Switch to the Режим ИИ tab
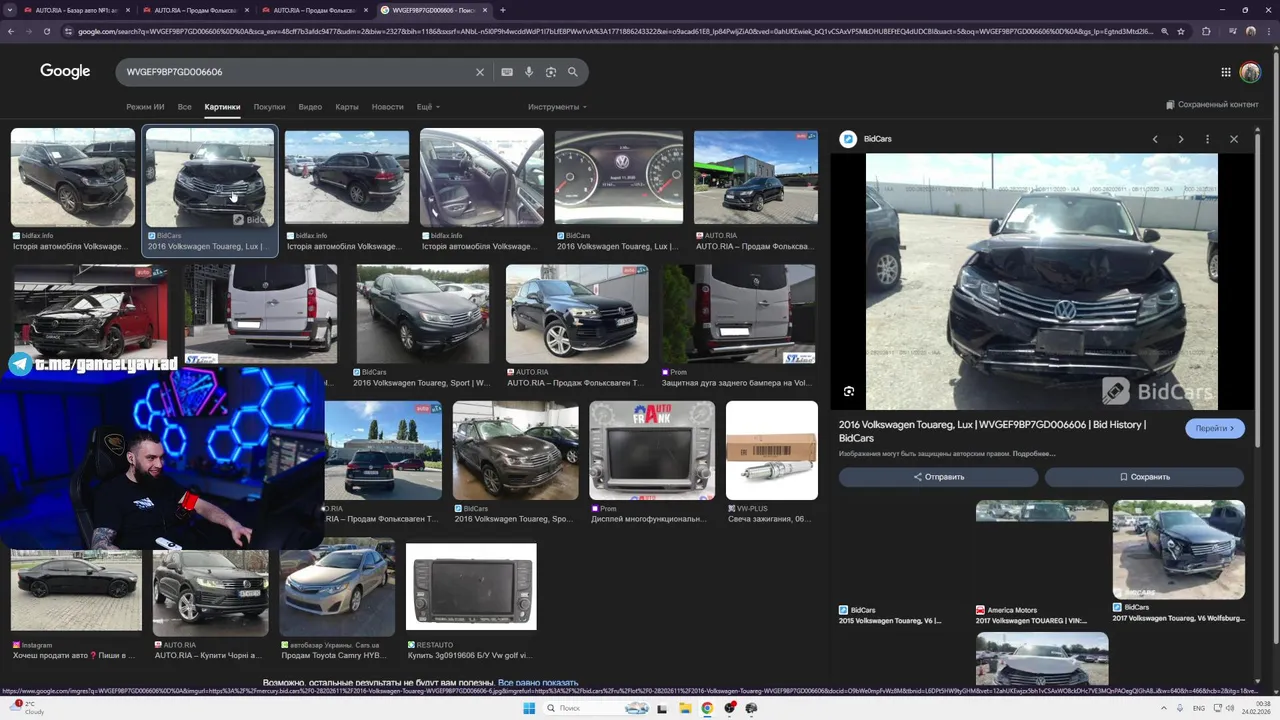Screen dimensions: 1280x720 (x=145, y=107)
